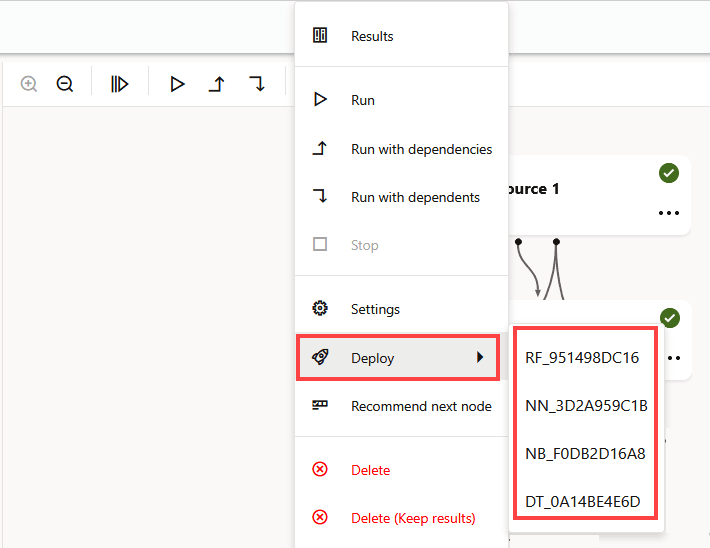This screenshot has width=710, height=548.
Task: Click lower node green check status icon
Action: pos(670,318)
